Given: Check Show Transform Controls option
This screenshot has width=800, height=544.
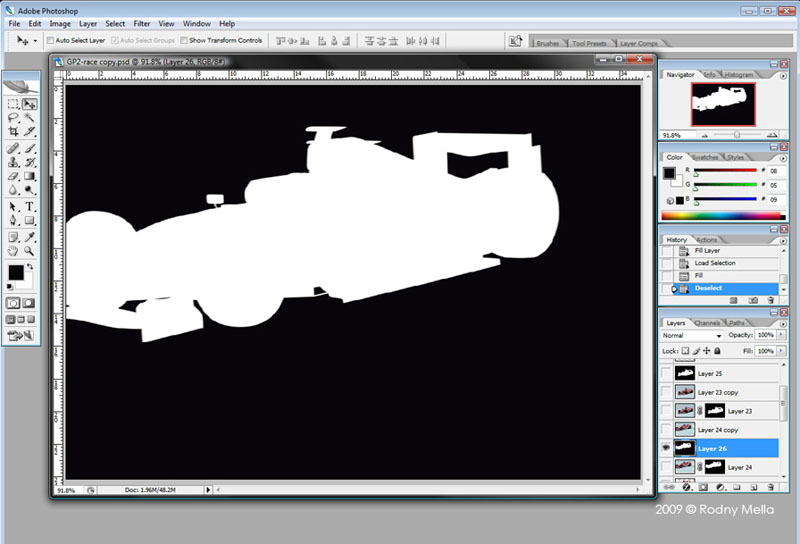Looking at the screenshot, I should click(184, 41).
